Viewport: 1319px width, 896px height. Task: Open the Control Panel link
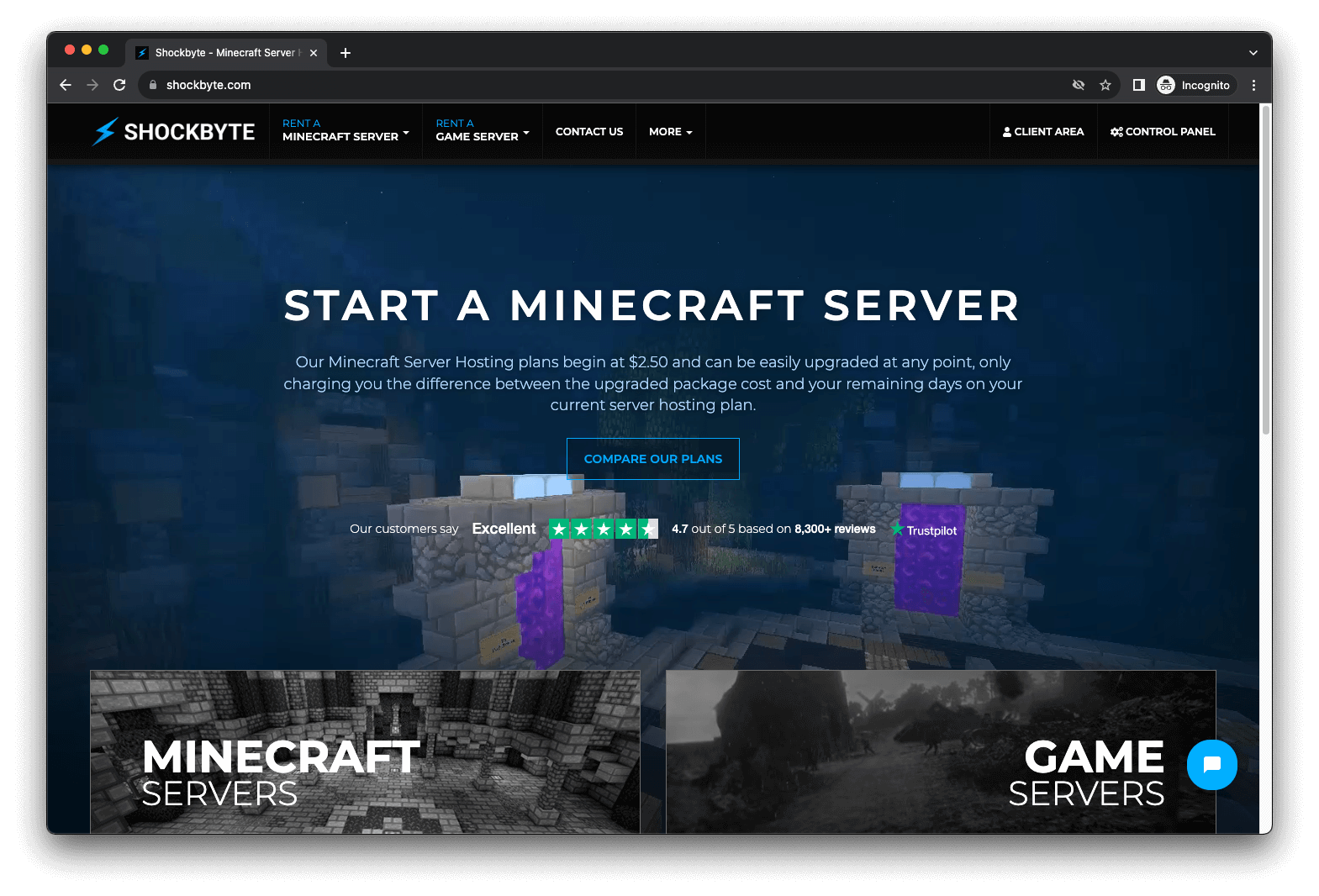pyautogui.click(x=1163, y=132)
